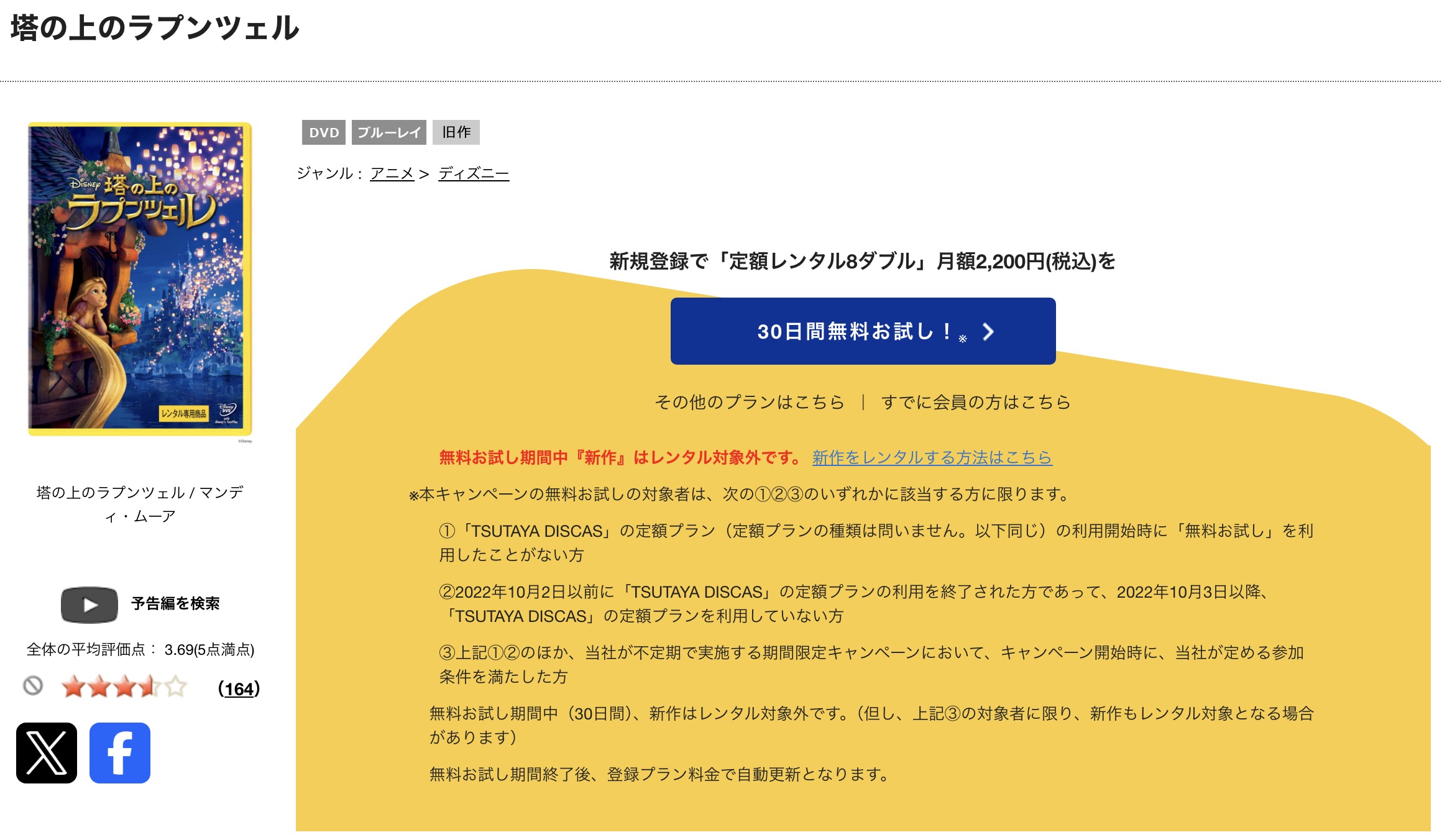Screen dimensions: 1442x840
Task: Click the 全体の平均評価点 3.69 rating text
Action: [140, 649]
